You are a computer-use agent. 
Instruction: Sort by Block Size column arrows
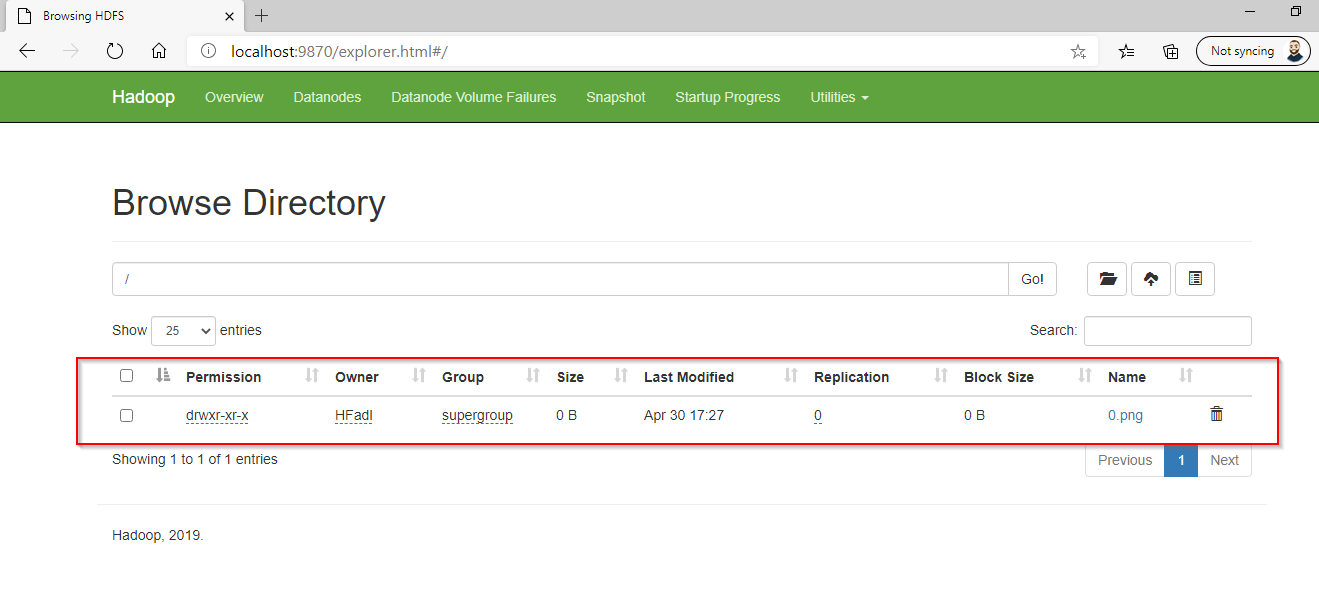pyautogui.click(x=1085, y=376)
